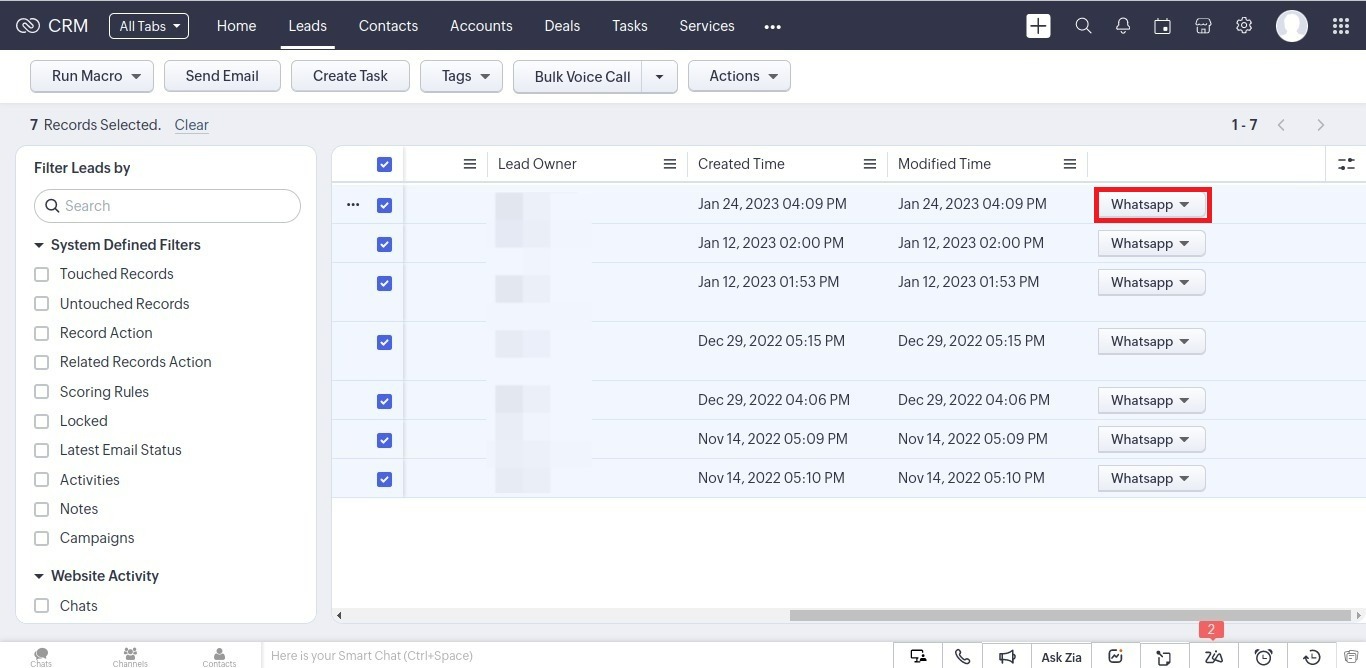
Task: Open the announcements megaphone icon
Action: click(x=1007, y=656)
